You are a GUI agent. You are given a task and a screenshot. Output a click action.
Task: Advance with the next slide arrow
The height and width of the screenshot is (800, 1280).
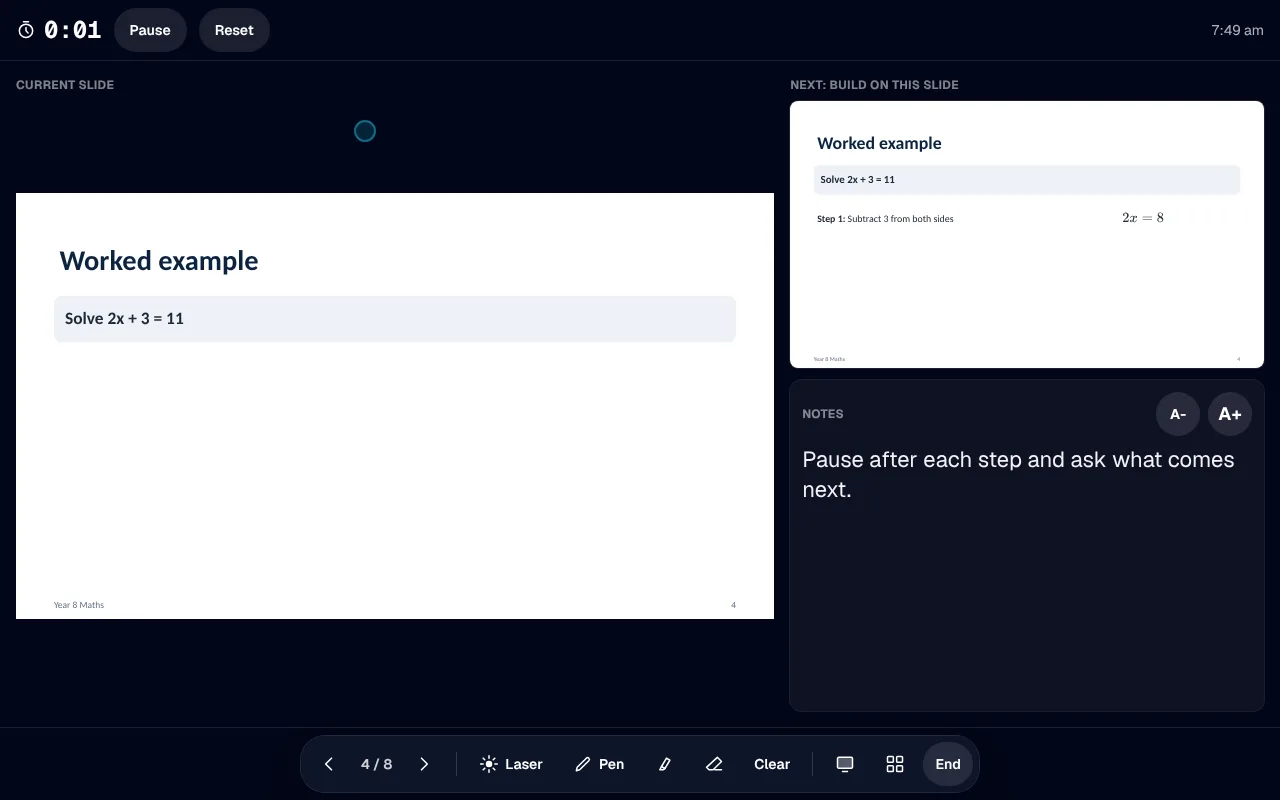click(x=424, y=764)
